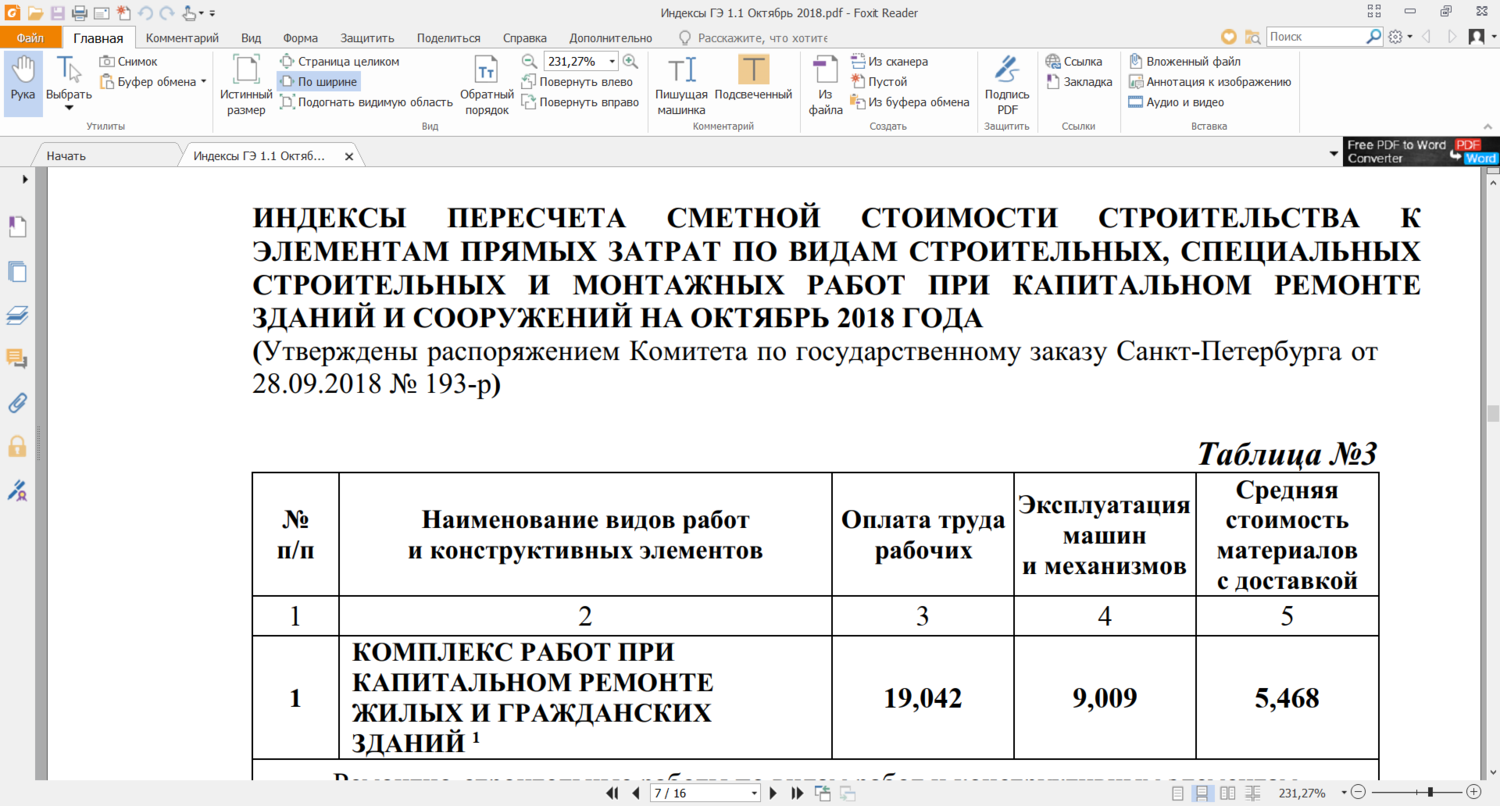1500x806 pixels.
Task: Add a Ссылка link
Action: (x=1074, y=61)
